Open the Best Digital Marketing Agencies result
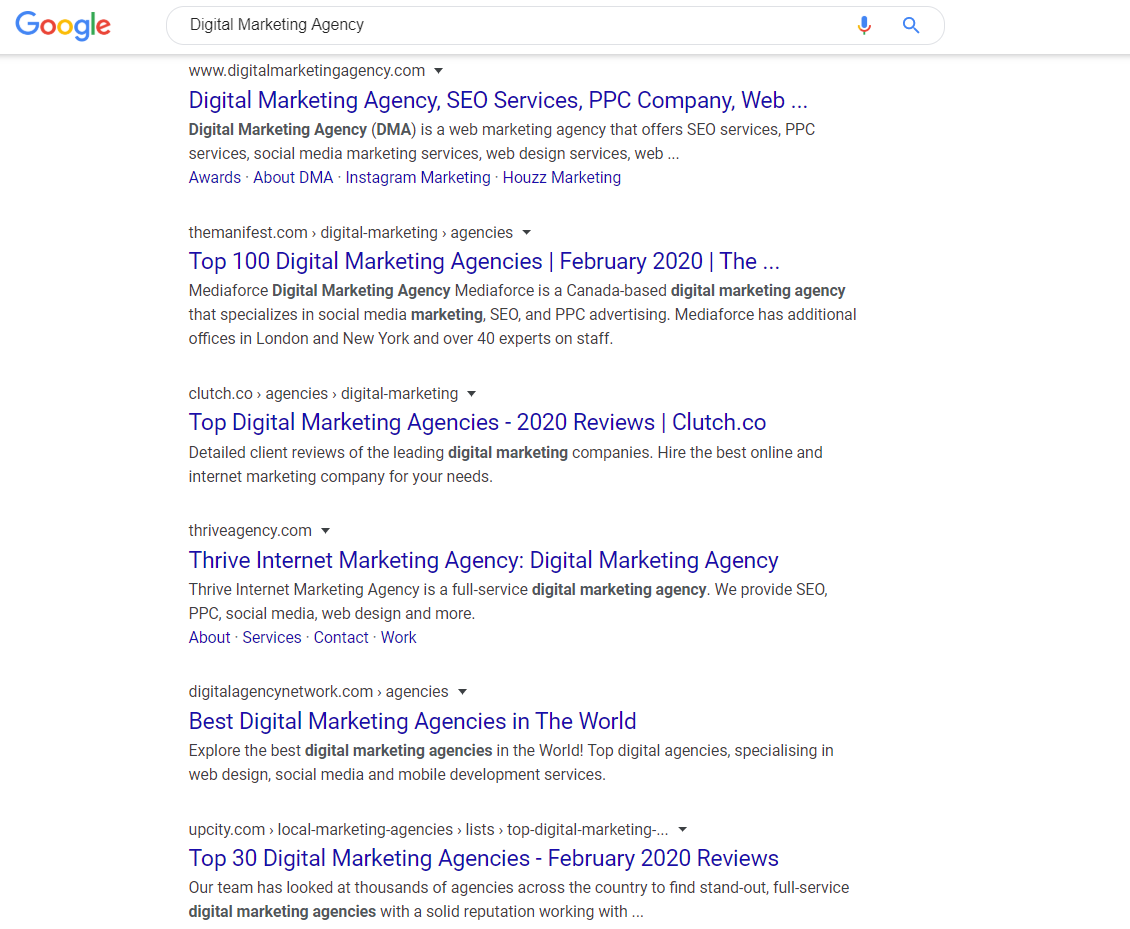The height and width of the screenshot is (929, 1130). click(412, 721)
